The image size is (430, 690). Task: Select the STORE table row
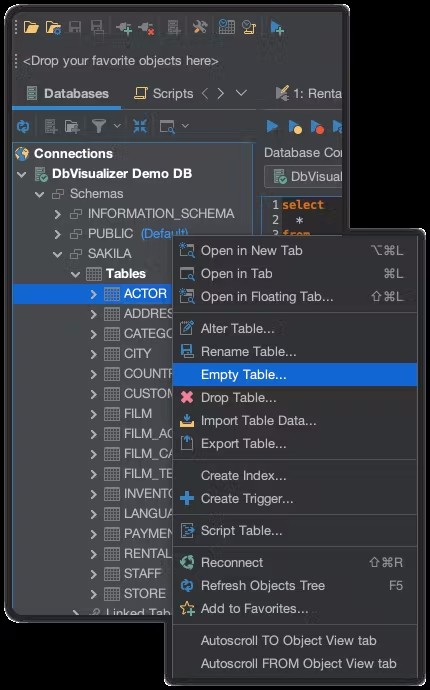92,594
